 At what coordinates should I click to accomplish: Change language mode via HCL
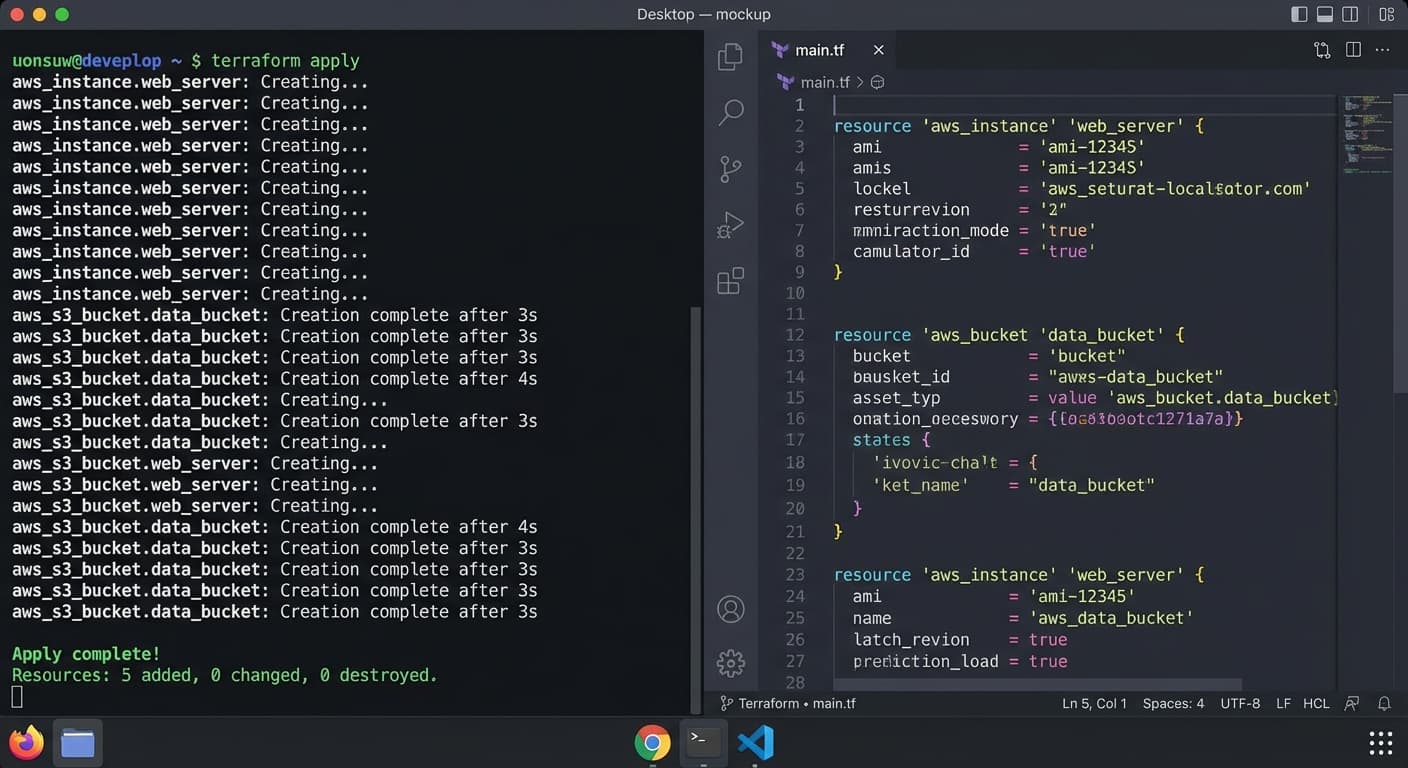pyautogui.click(x=1316, y=703)
